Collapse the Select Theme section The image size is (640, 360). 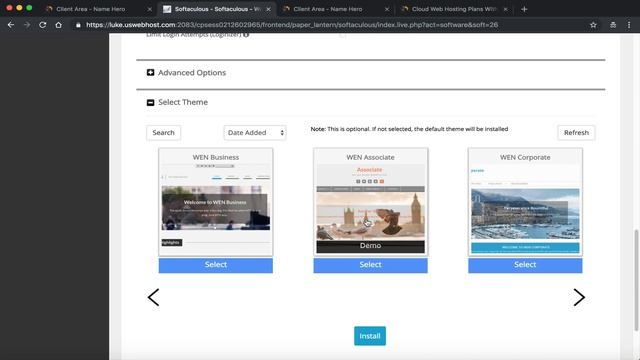(x=150, y=102)
